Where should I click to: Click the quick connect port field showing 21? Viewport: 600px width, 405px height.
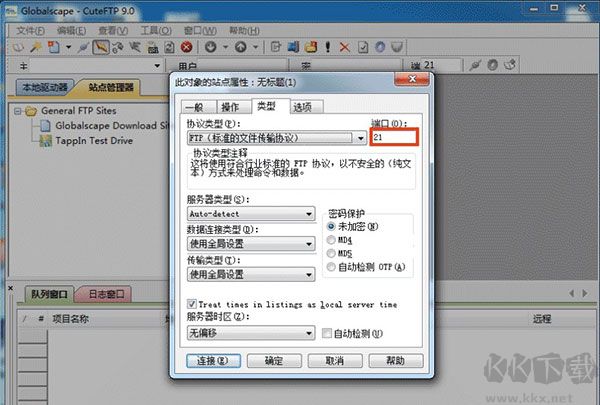coord(440,65)
